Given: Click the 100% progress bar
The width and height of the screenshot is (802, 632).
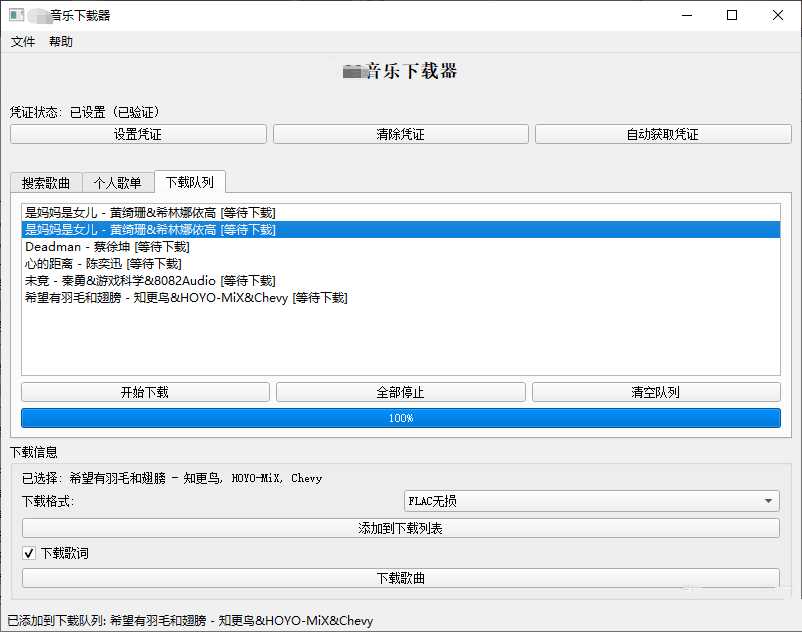Looking at the screenshot, I should (x=400, y=418).
